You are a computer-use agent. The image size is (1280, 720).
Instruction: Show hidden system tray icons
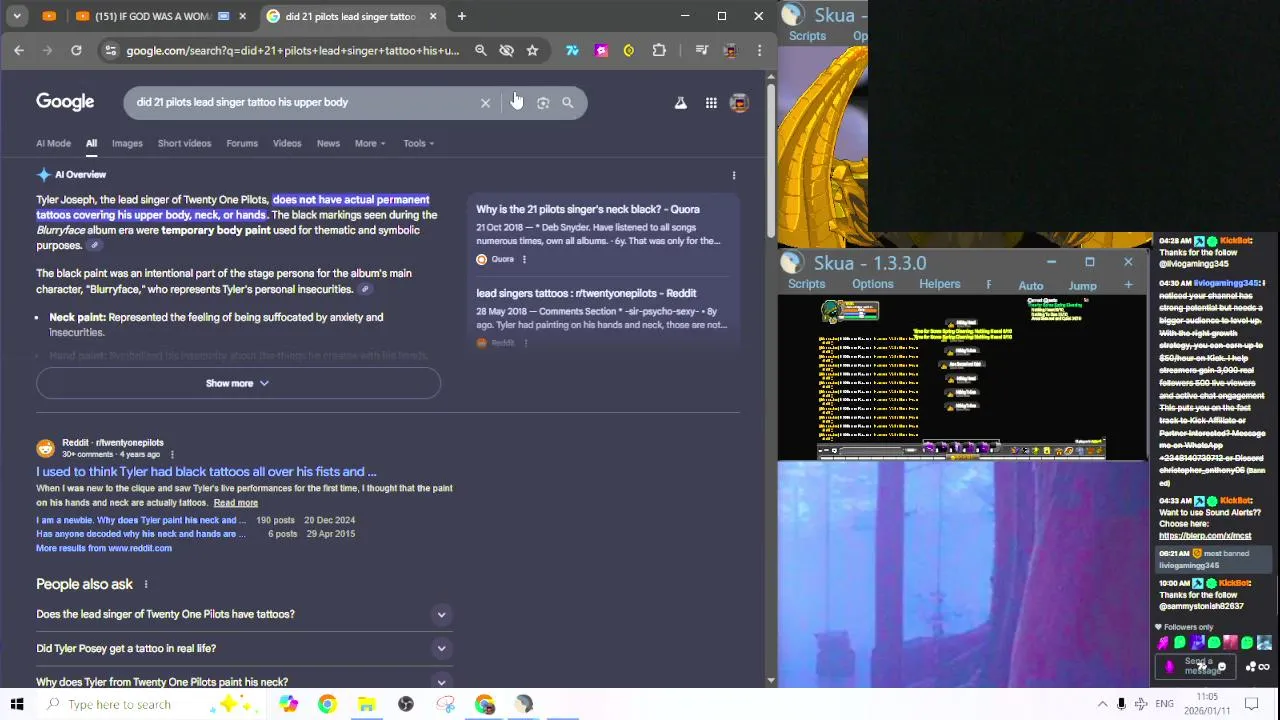click(1102, 704)
